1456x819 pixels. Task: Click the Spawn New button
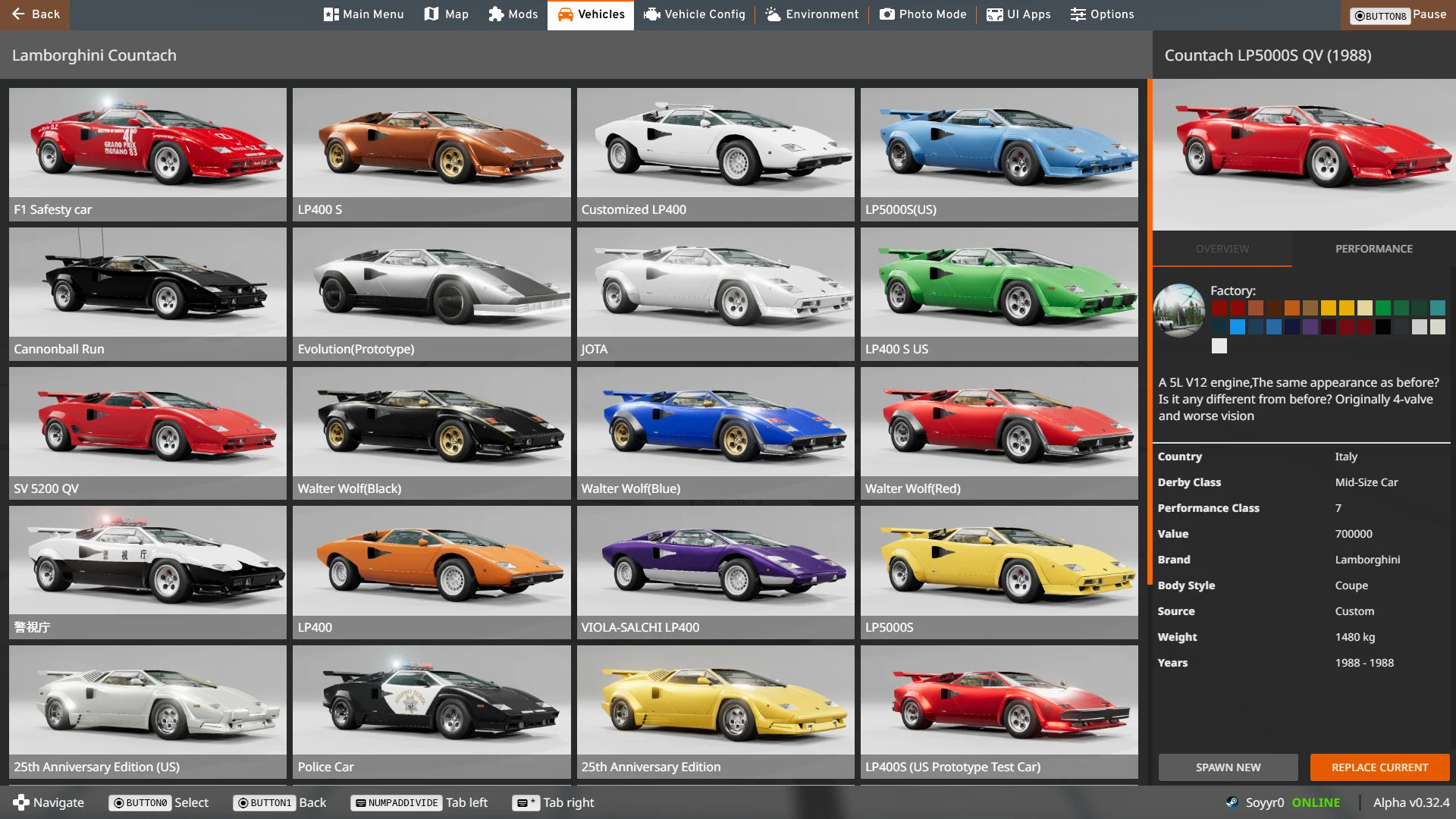1228,767
